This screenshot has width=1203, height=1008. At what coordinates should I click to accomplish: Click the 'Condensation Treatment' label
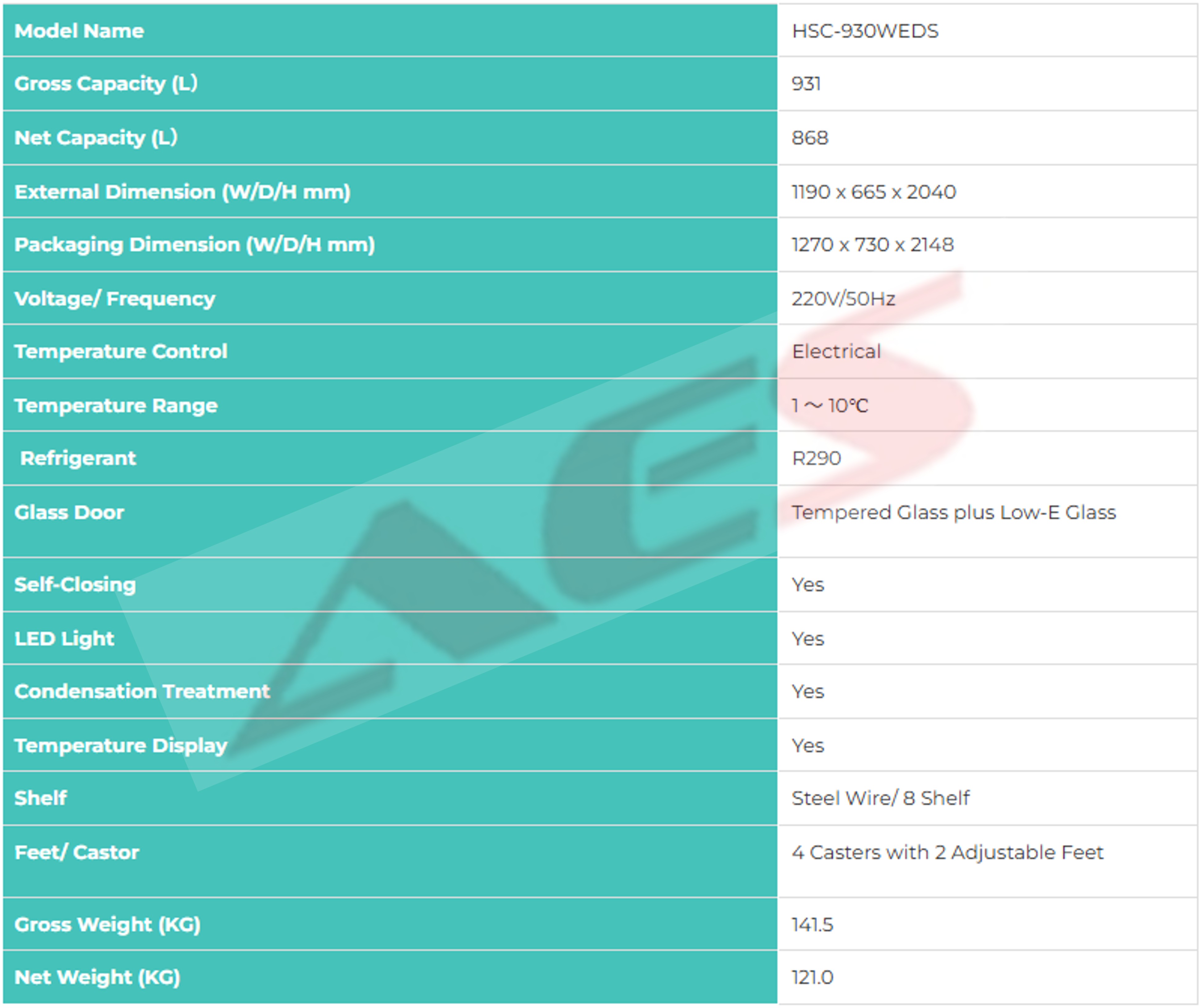pos(142,691)
